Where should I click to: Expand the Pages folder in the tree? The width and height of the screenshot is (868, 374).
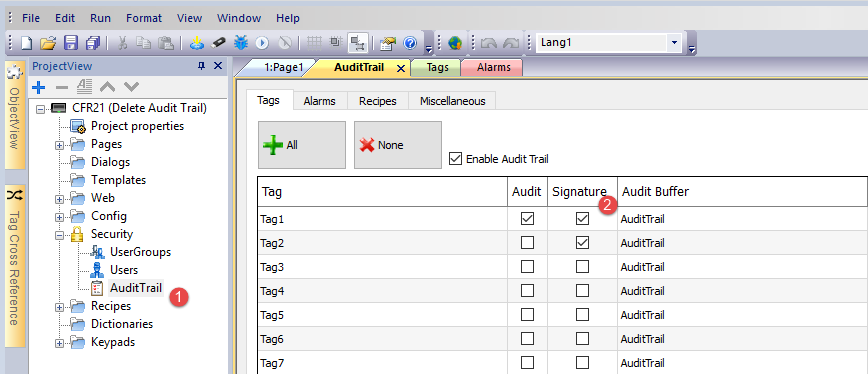point(60,145)
